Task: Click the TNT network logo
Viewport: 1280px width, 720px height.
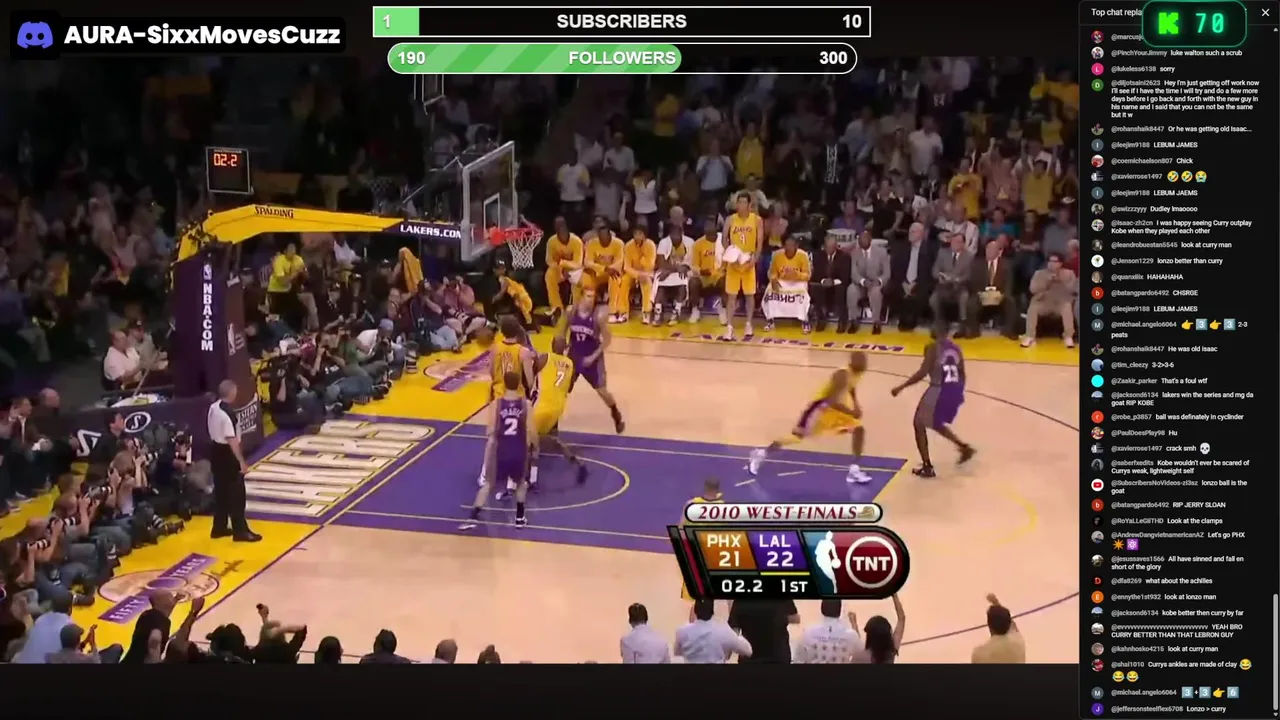Action: click(x=869, y=562)
